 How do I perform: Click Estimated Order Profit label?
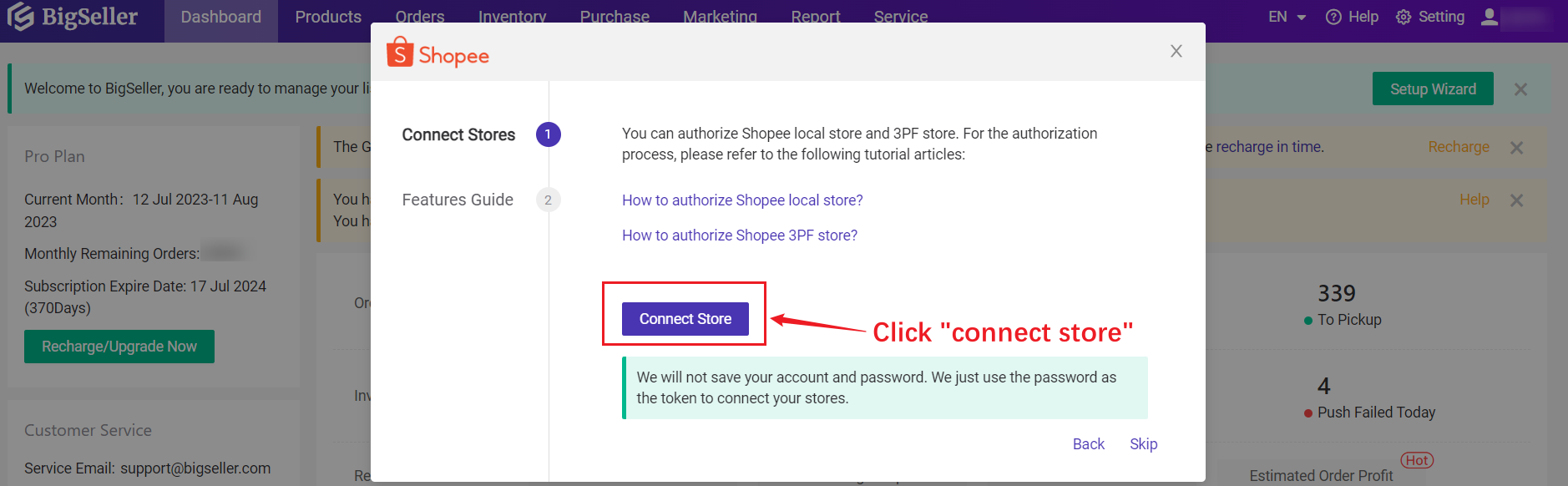click(x=1321, y=475)
